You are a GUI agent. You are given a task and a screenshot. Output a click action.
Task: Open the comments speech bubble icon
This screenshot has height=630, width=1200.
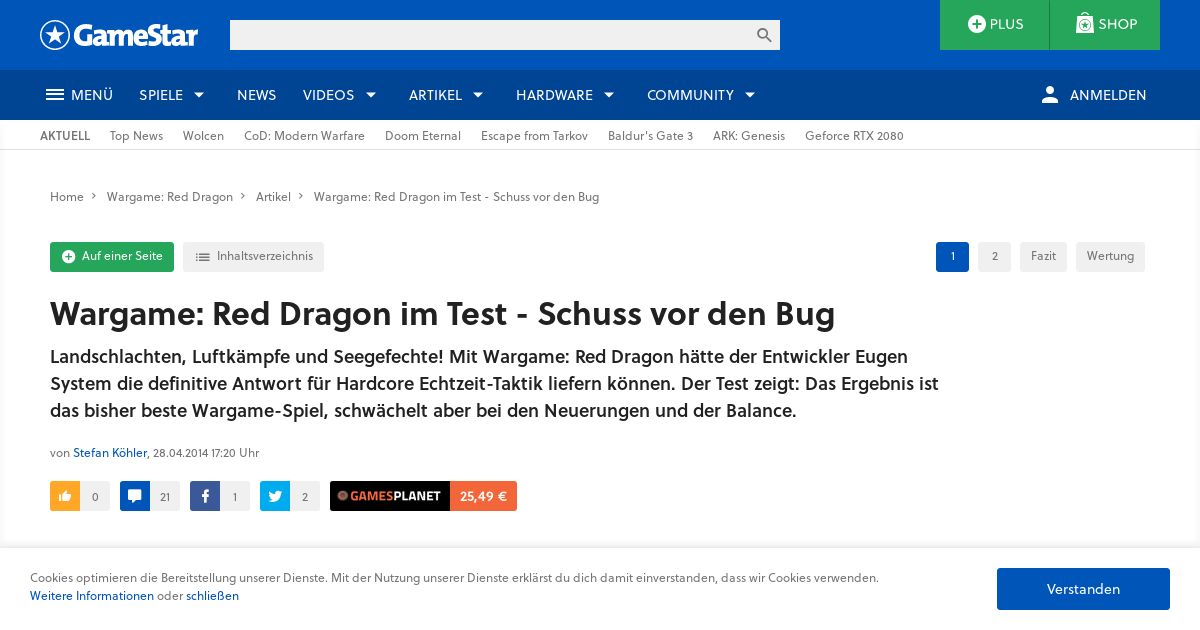pos(135,496)
